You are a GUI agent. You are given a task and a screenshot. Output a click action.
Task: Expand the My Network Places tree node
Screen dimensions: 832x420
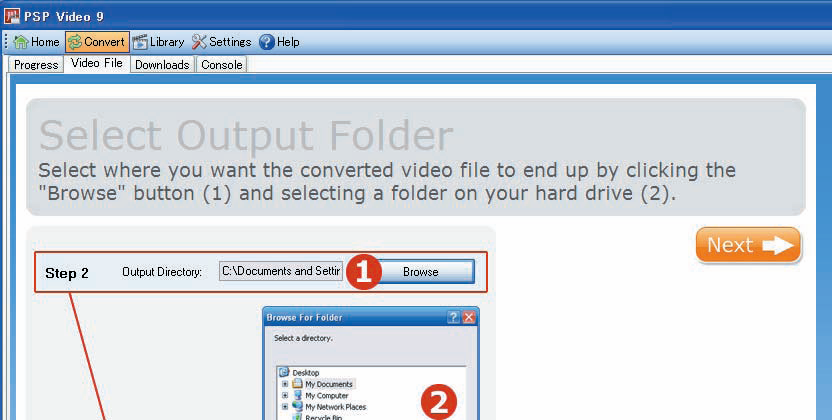point(285,407)
